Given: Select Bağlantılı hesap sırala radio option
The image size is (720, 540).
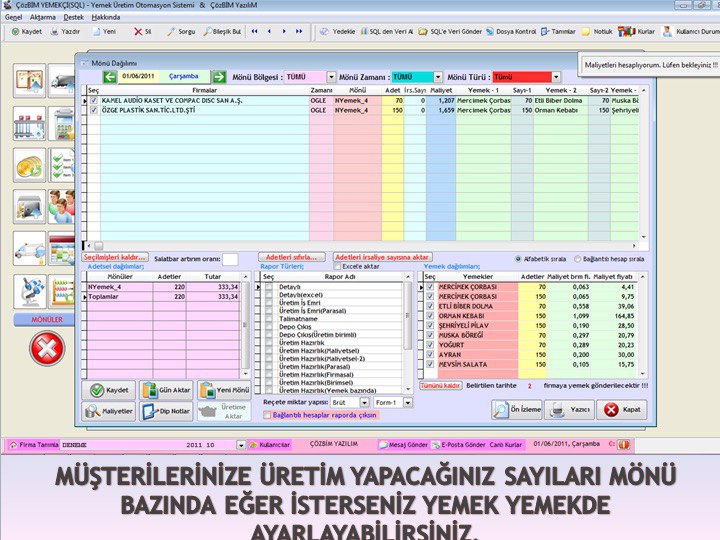Looking at the screenshot, I should (578, 257).
